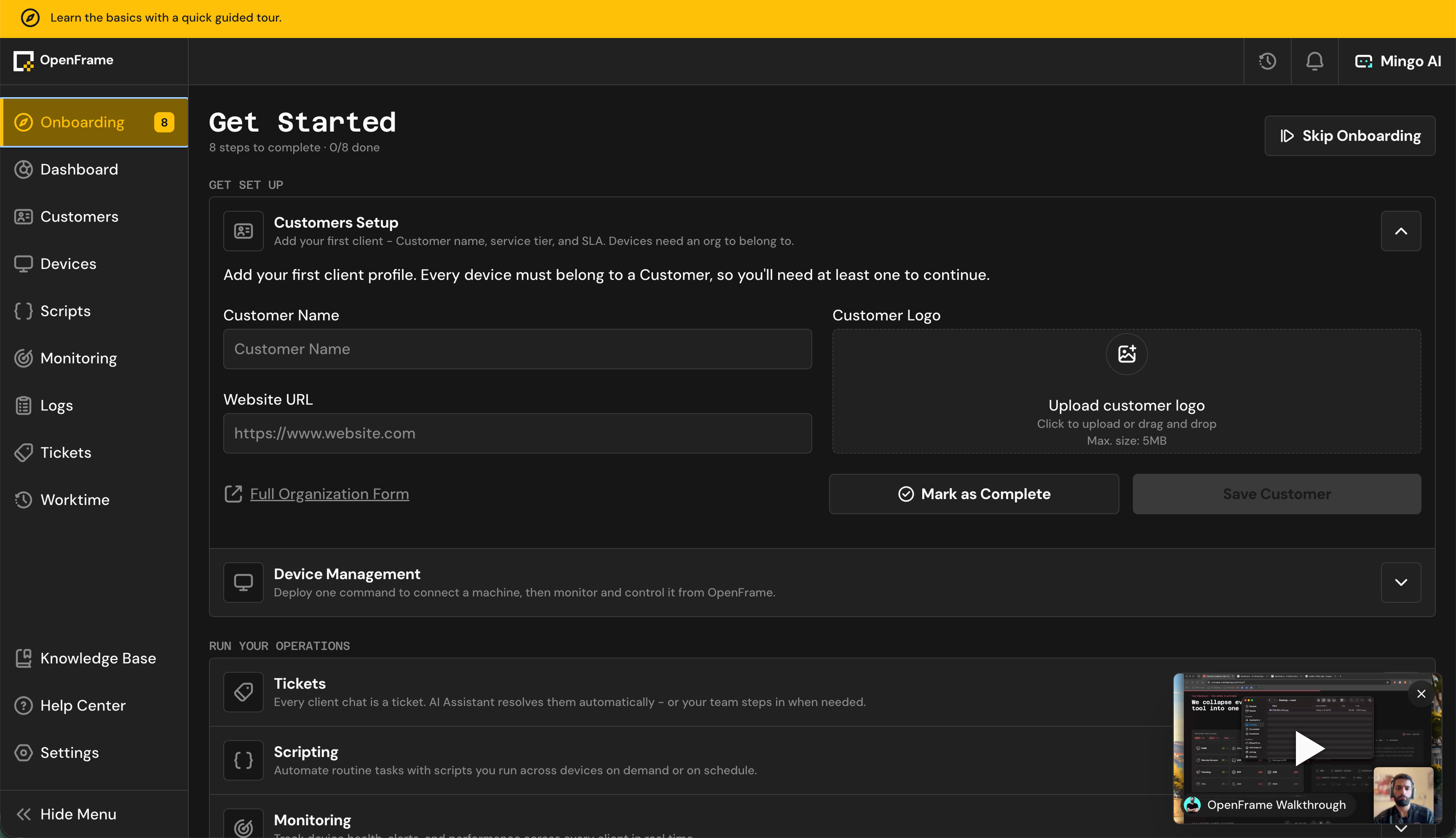The image size is (1456, 838).
Task: Click the Device Management monitor icon
Action: point(243,583)
